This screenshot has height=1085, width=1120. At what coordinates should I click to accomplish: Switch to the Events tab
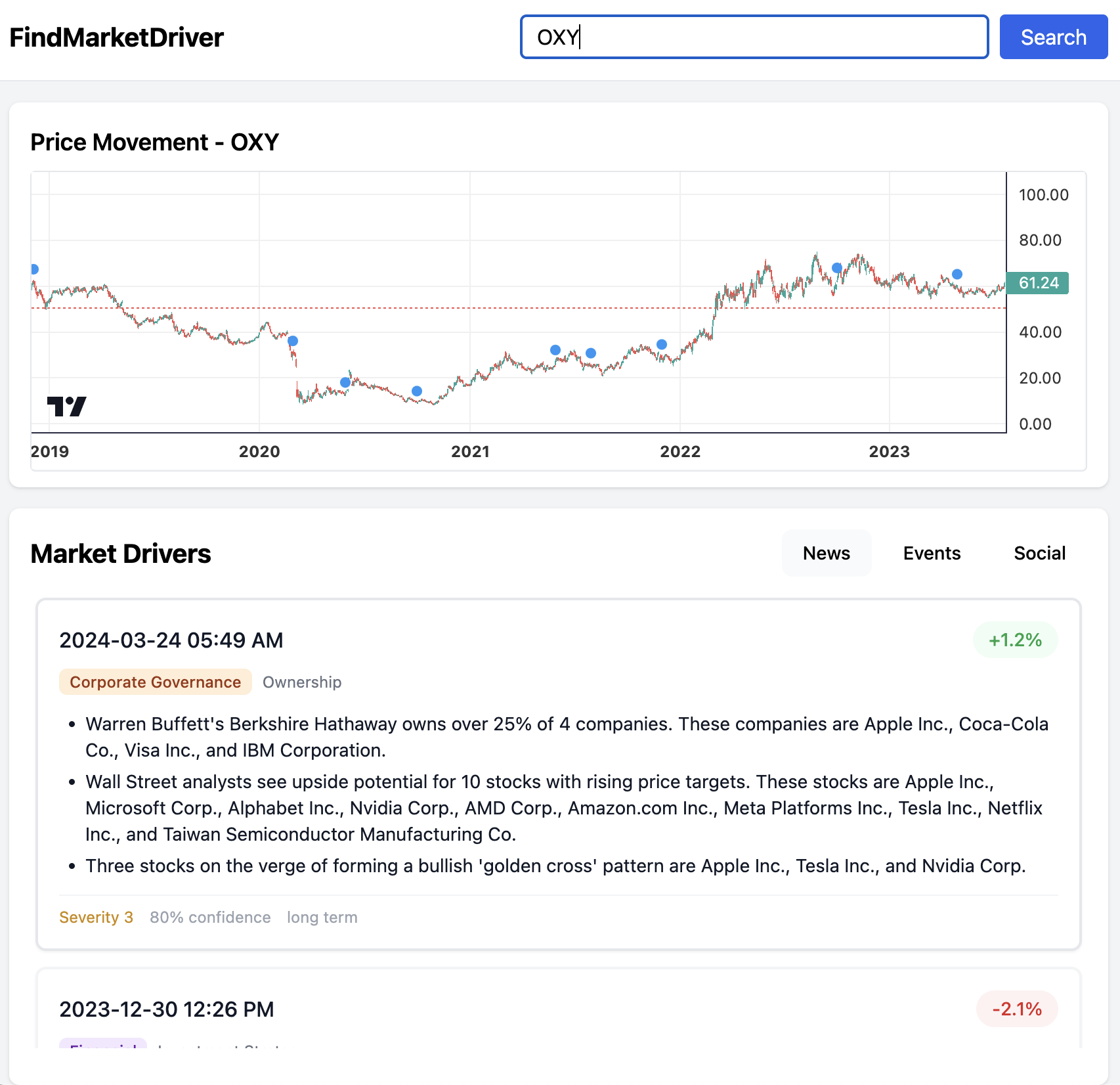tap(931, 553)
